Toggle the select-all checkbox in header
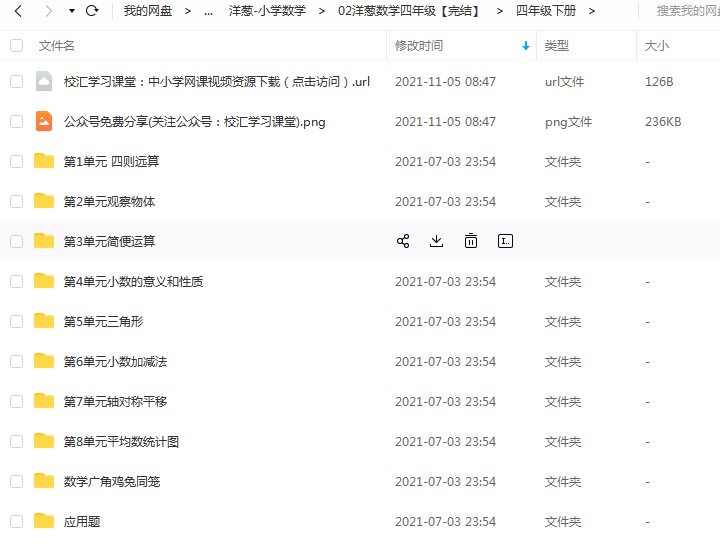Screen dimensions: 720x553 coord(17,45)
